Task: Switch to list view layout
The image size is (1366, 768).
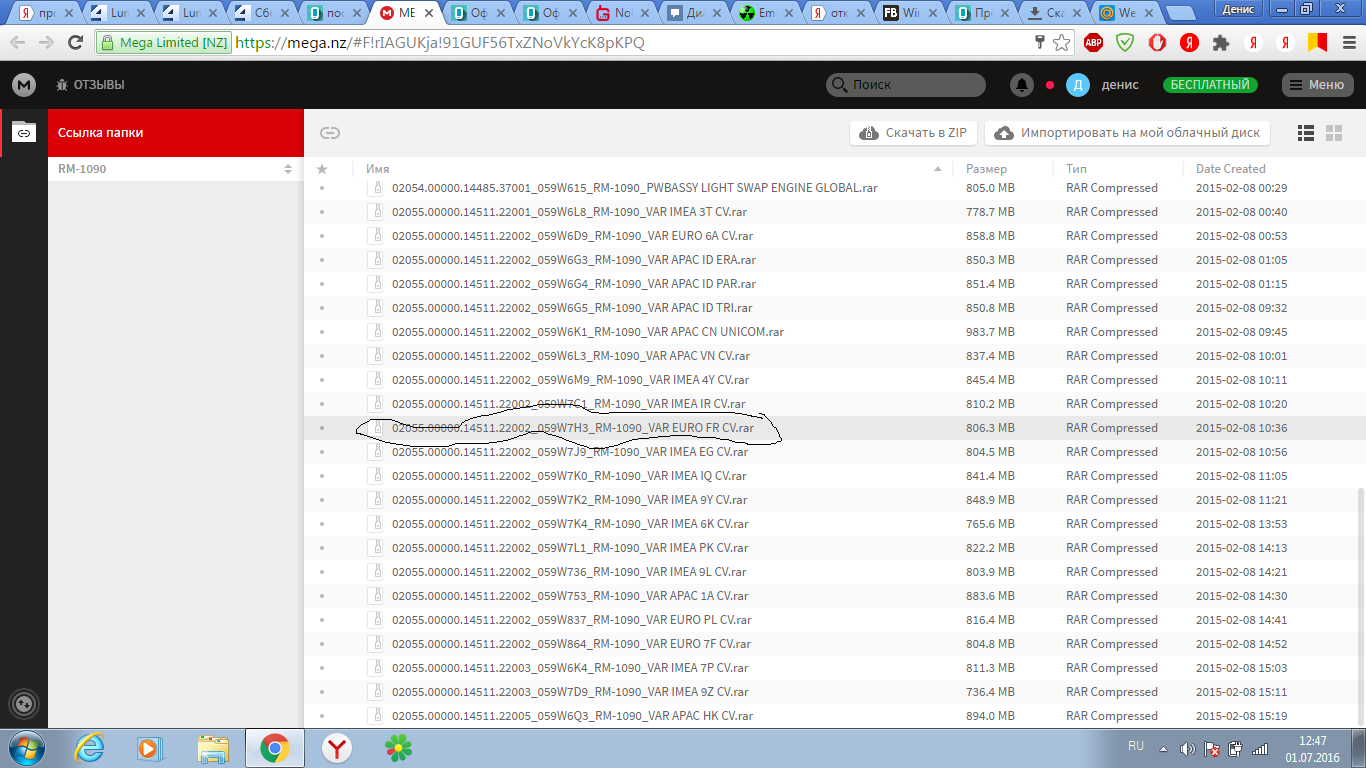Action: [x=1305, y=133]
